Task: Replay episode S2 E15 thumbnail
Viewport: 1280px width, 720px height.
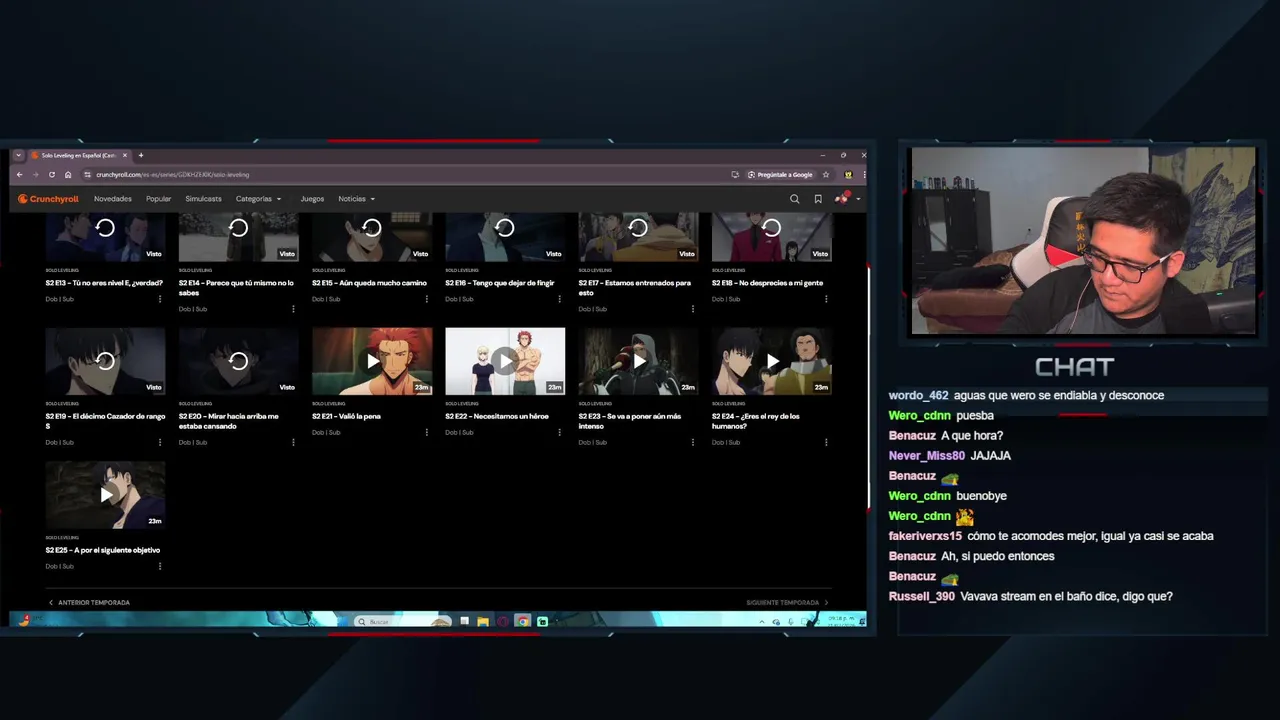Action: [x=372, y=237]
